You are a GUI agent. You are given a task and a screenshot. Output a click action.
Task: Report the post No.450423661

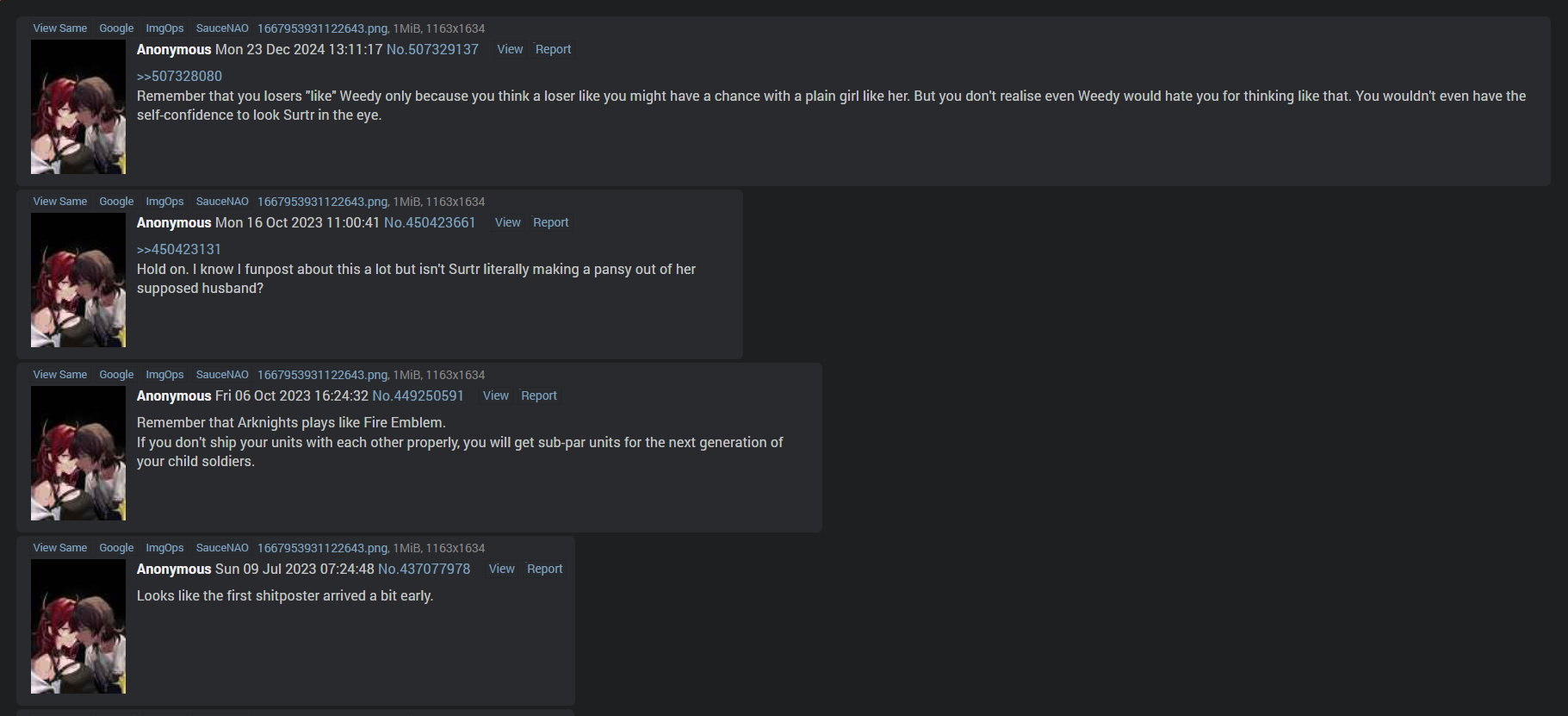(551, 222)
